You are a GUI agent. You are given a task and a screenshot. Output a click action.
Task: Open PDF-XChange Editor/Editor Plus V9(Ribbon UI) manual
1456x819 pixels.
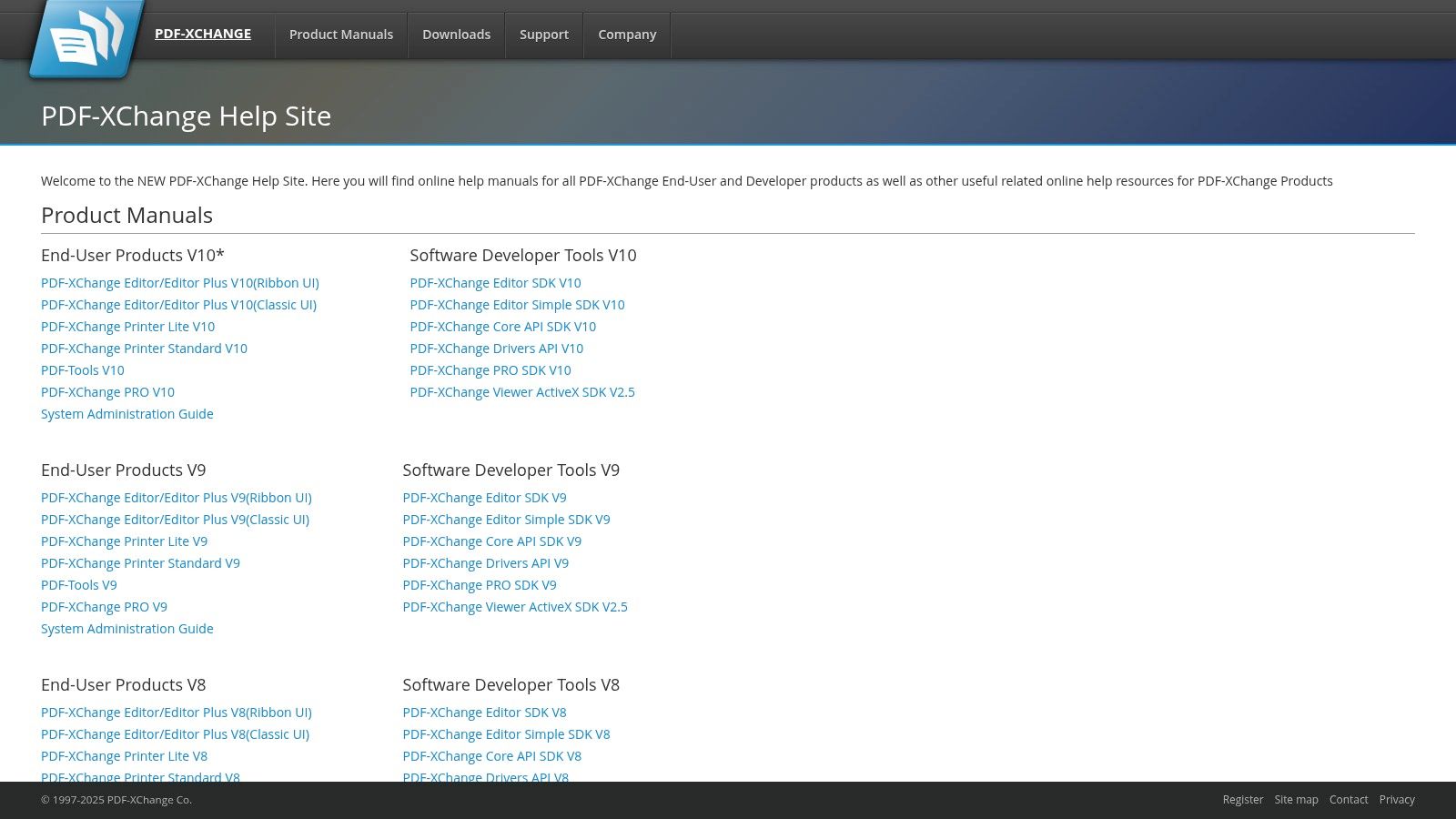tap(176, 498)
